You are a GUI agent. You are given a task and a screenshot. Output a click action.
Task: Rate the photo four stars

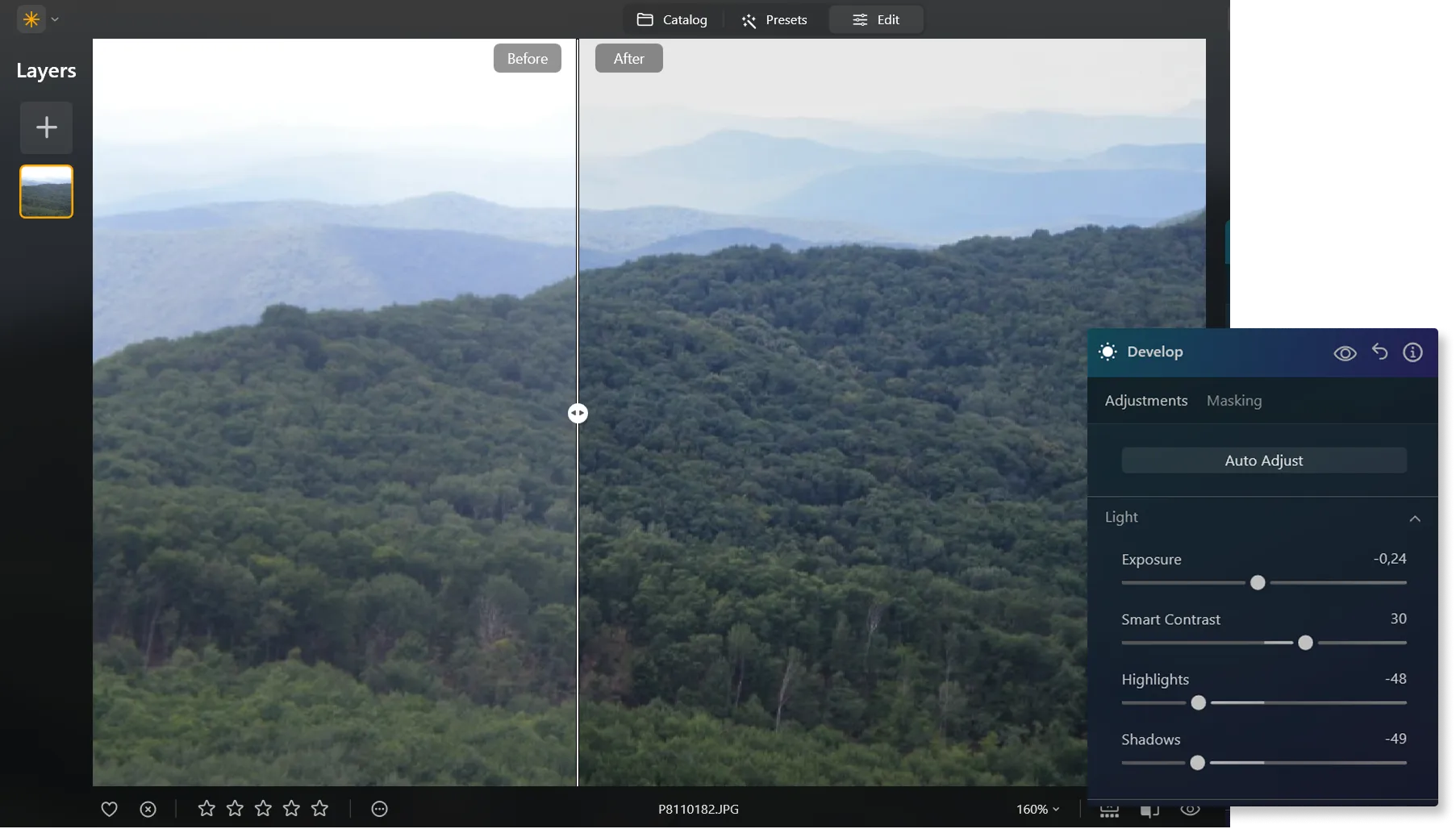click(x=291, y=808)
